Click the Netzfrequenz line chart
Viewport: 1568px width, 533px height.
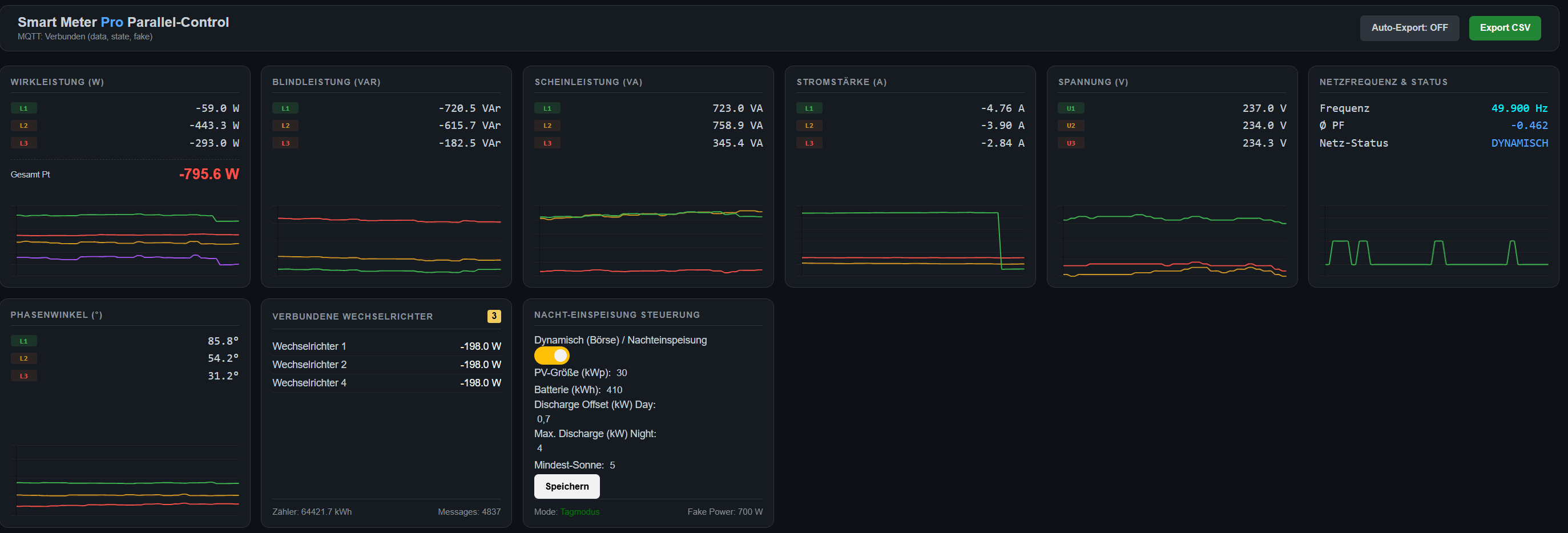1433,241
